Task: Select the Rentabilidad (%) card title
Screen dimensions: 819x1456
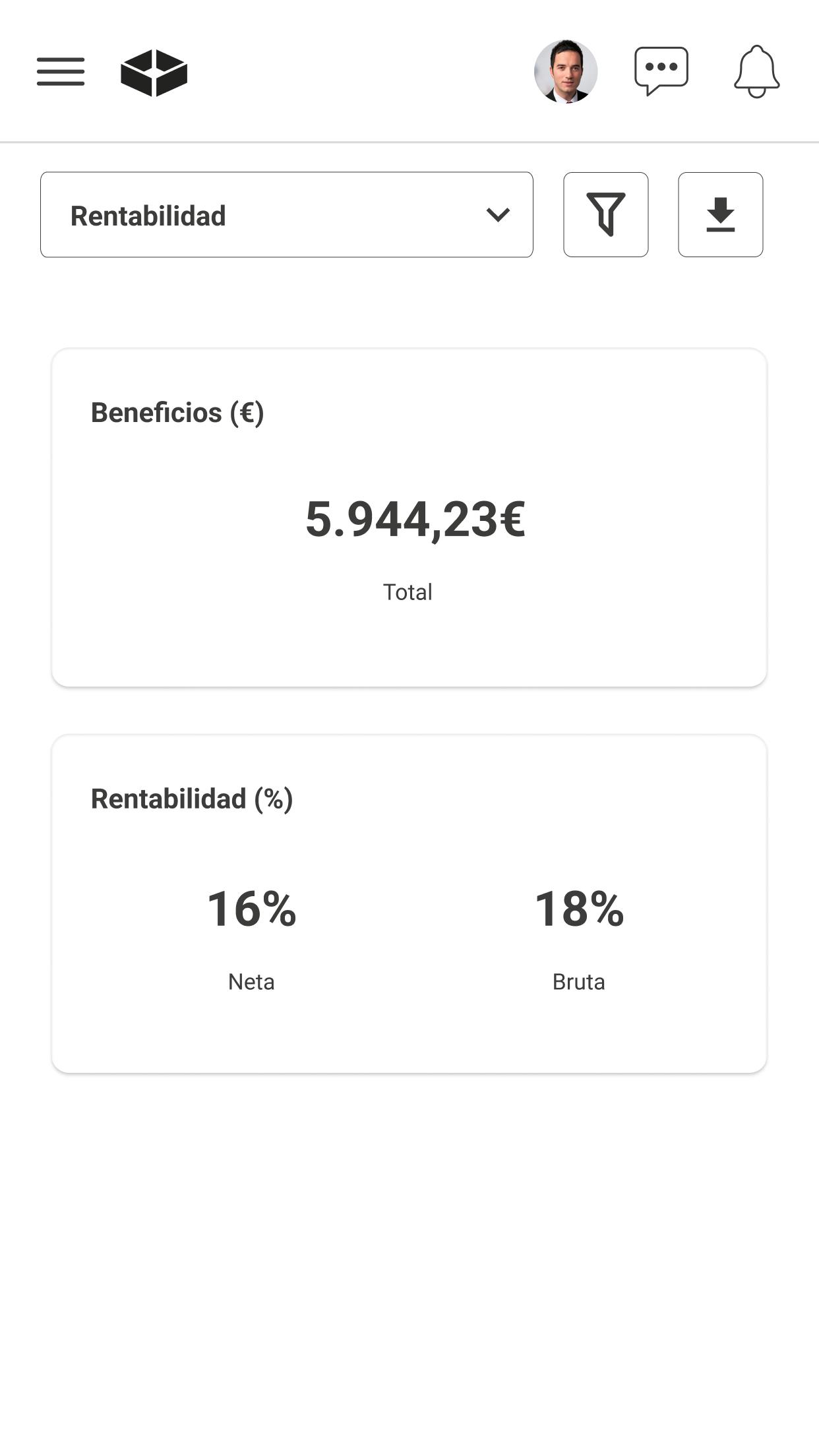Action: click(192, 799)
